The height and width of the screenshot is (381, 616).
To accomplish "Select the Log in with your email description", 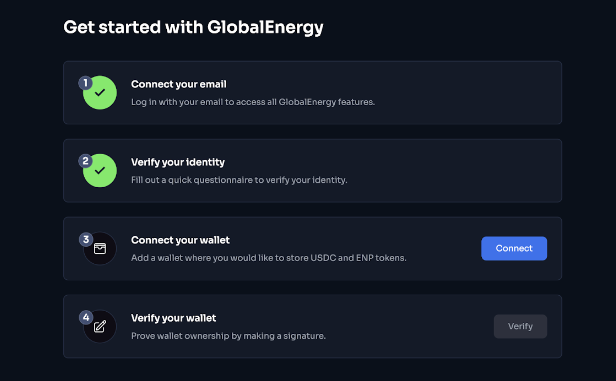I will 253,102.
